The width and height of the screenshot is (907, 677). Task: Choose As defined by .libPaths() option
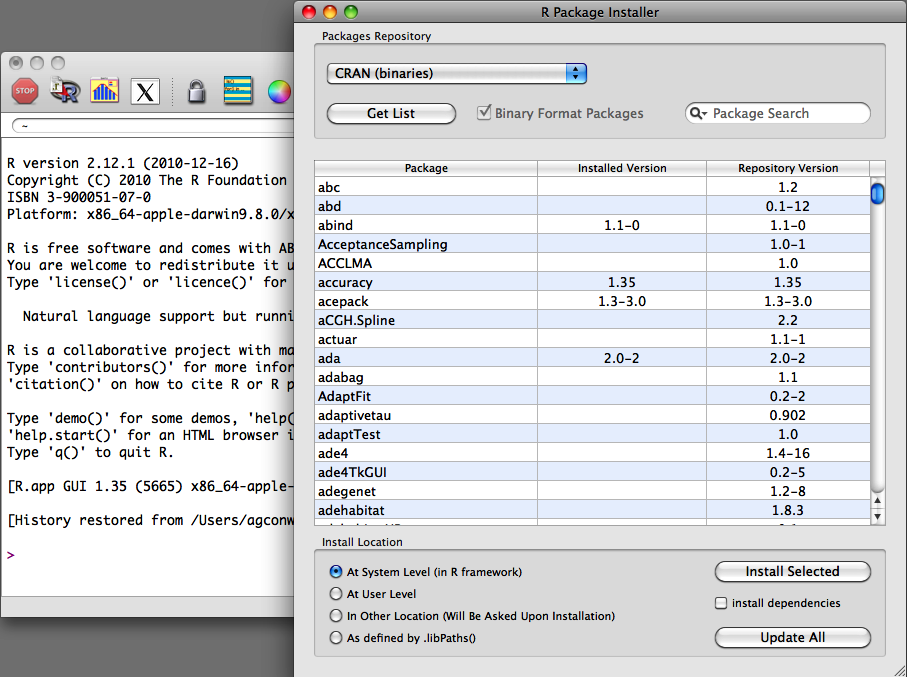point(336,637)
